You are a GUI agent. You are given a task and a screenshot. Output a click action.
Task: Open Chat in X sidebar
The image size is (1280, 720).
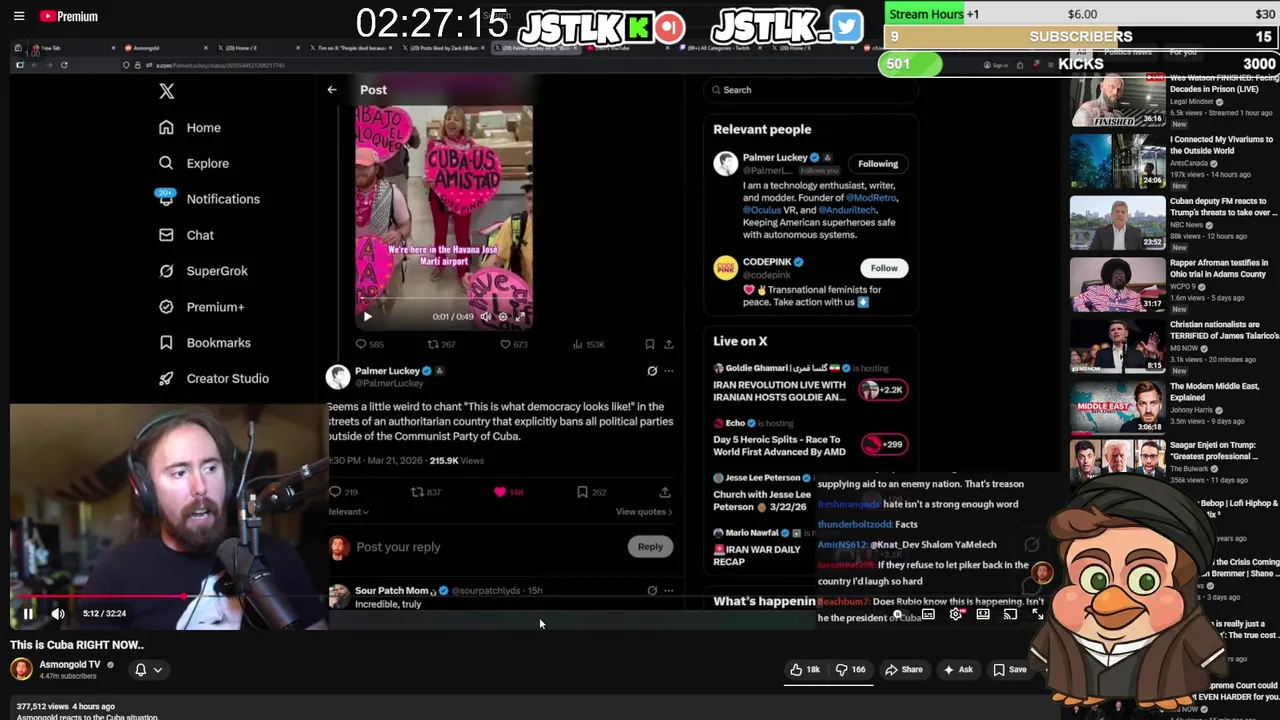(186, 235)
